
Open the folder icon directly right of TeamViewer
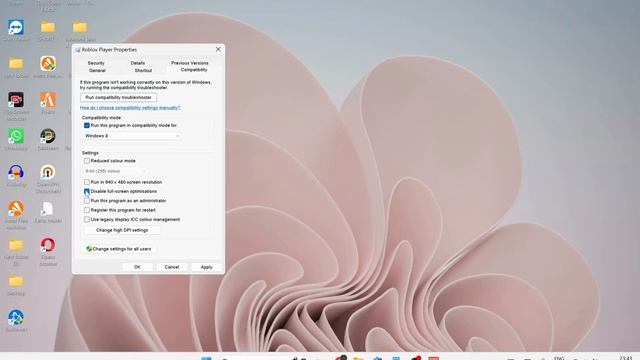[48, 27]
